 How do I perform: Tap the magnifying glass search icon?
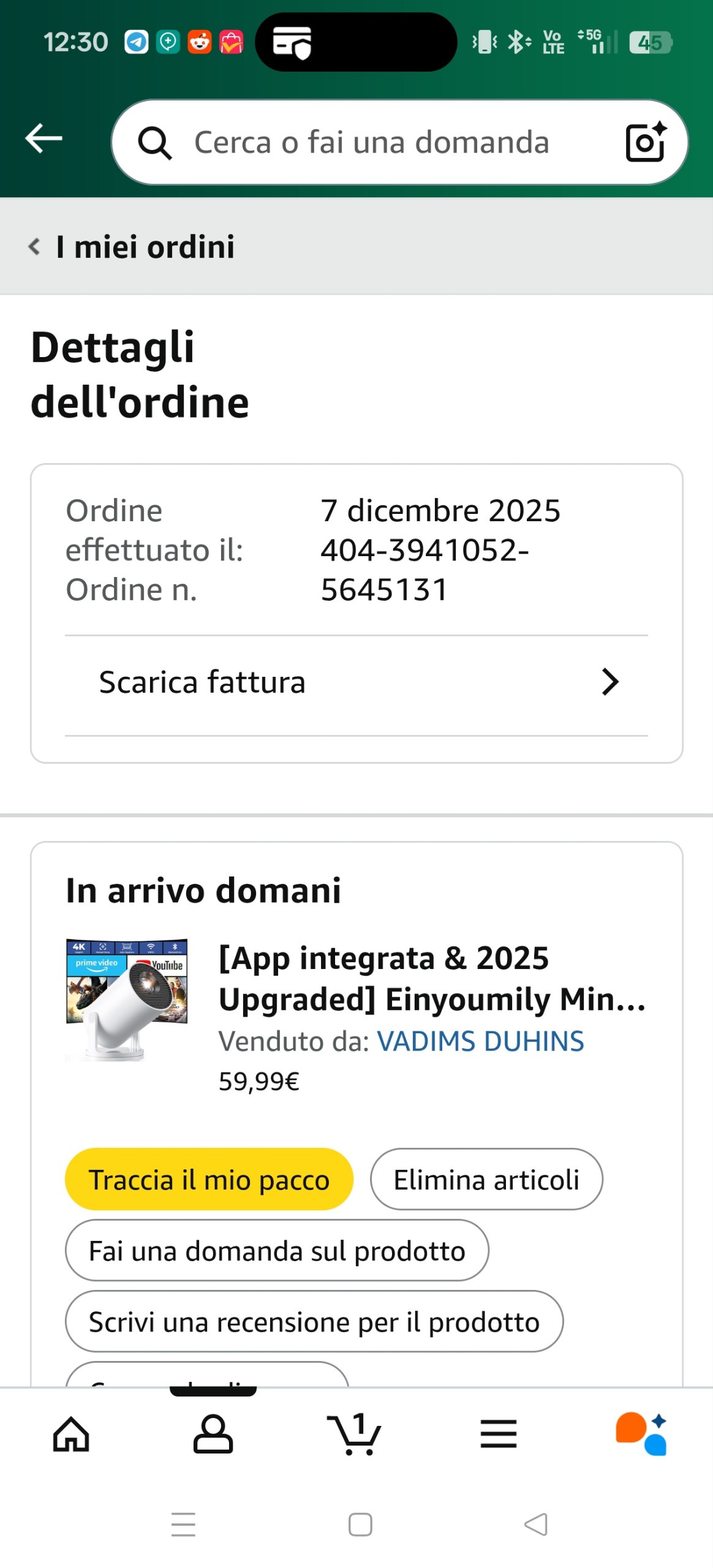[x=154, y=143]
